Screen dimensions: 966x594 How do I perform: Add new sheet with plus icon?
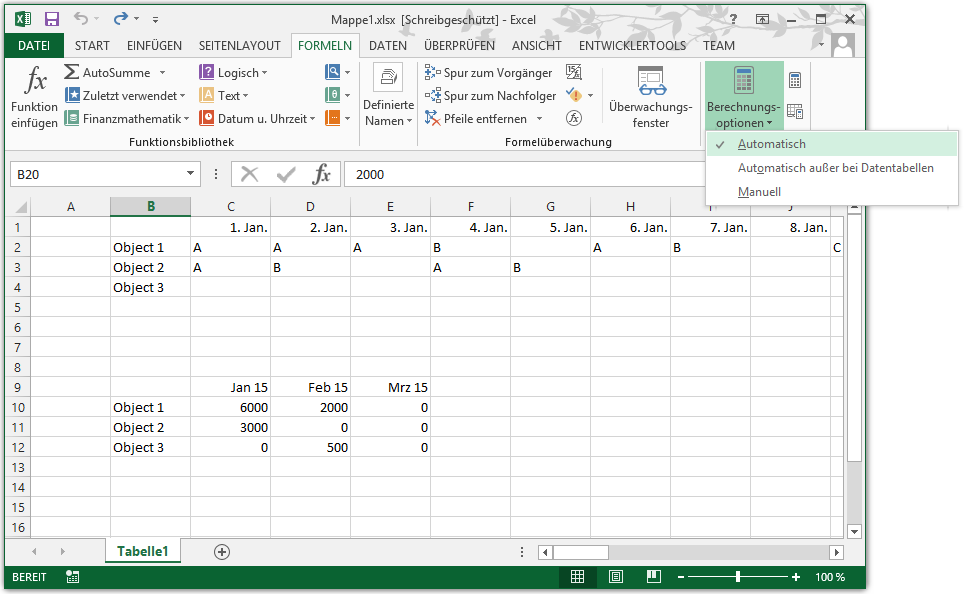point(222,551)
